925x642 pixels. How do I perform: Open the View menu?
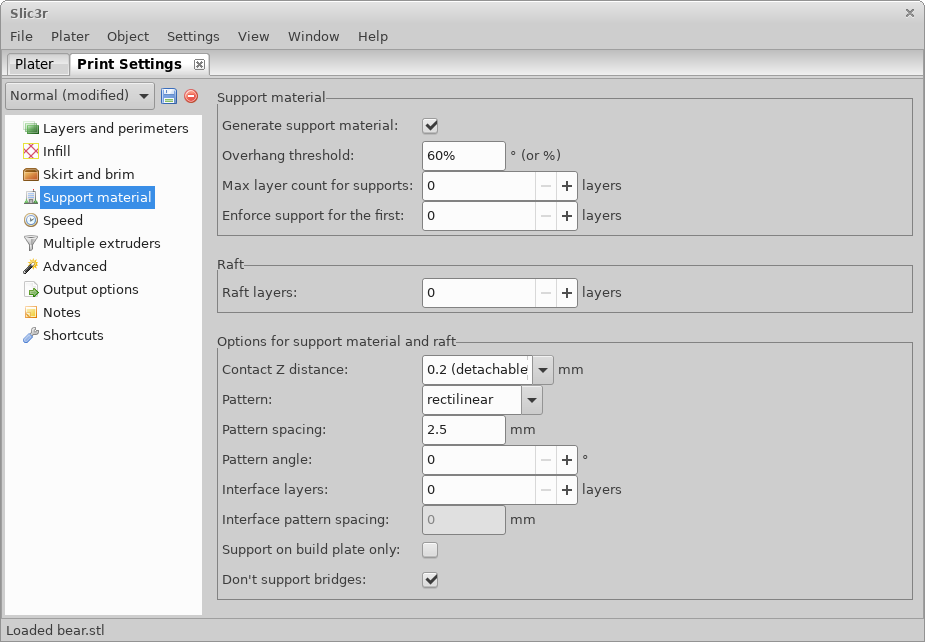254,37
